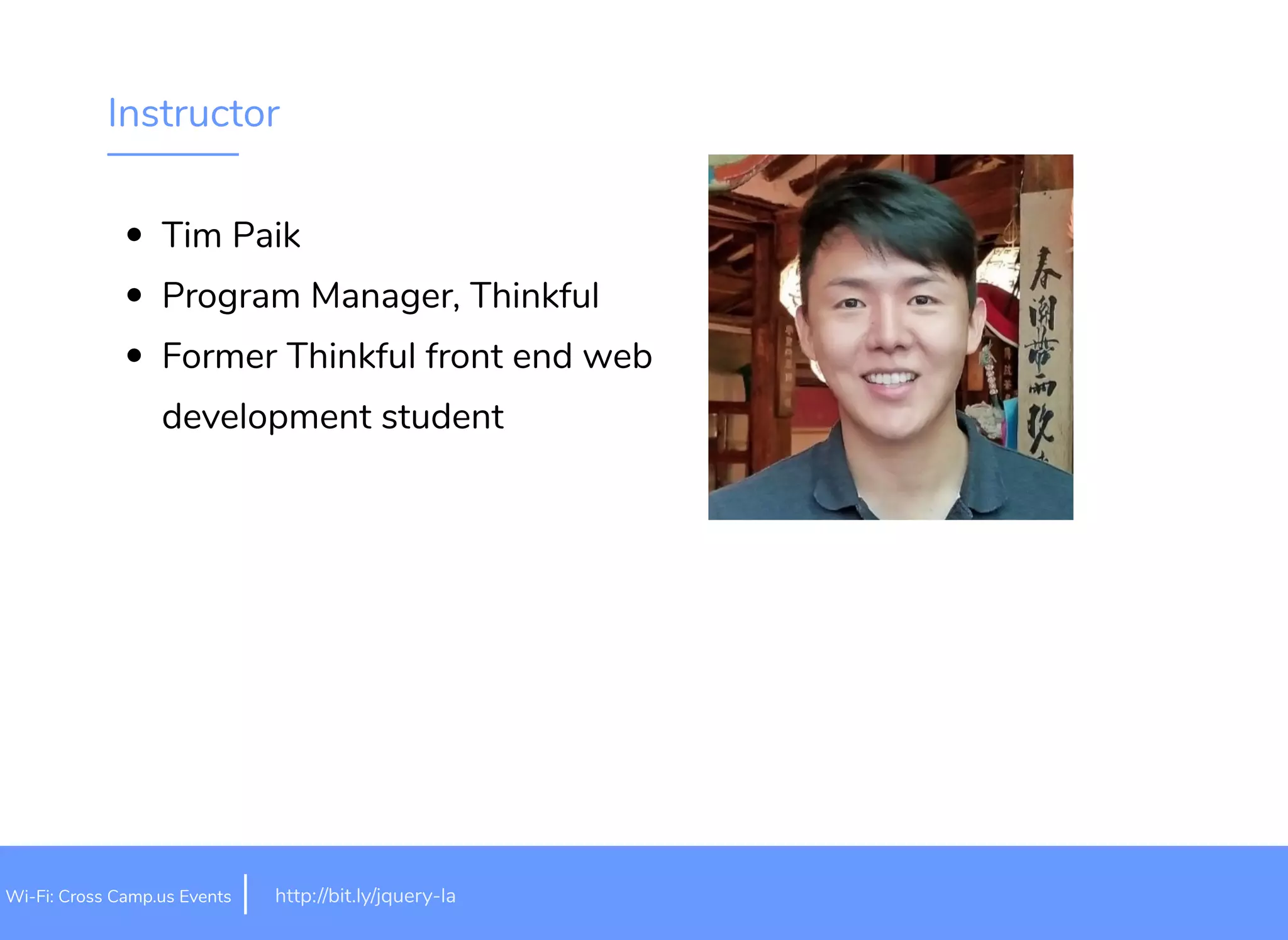
Task: Click the word Manager in second bullet
Action: [x=385, y=296]
